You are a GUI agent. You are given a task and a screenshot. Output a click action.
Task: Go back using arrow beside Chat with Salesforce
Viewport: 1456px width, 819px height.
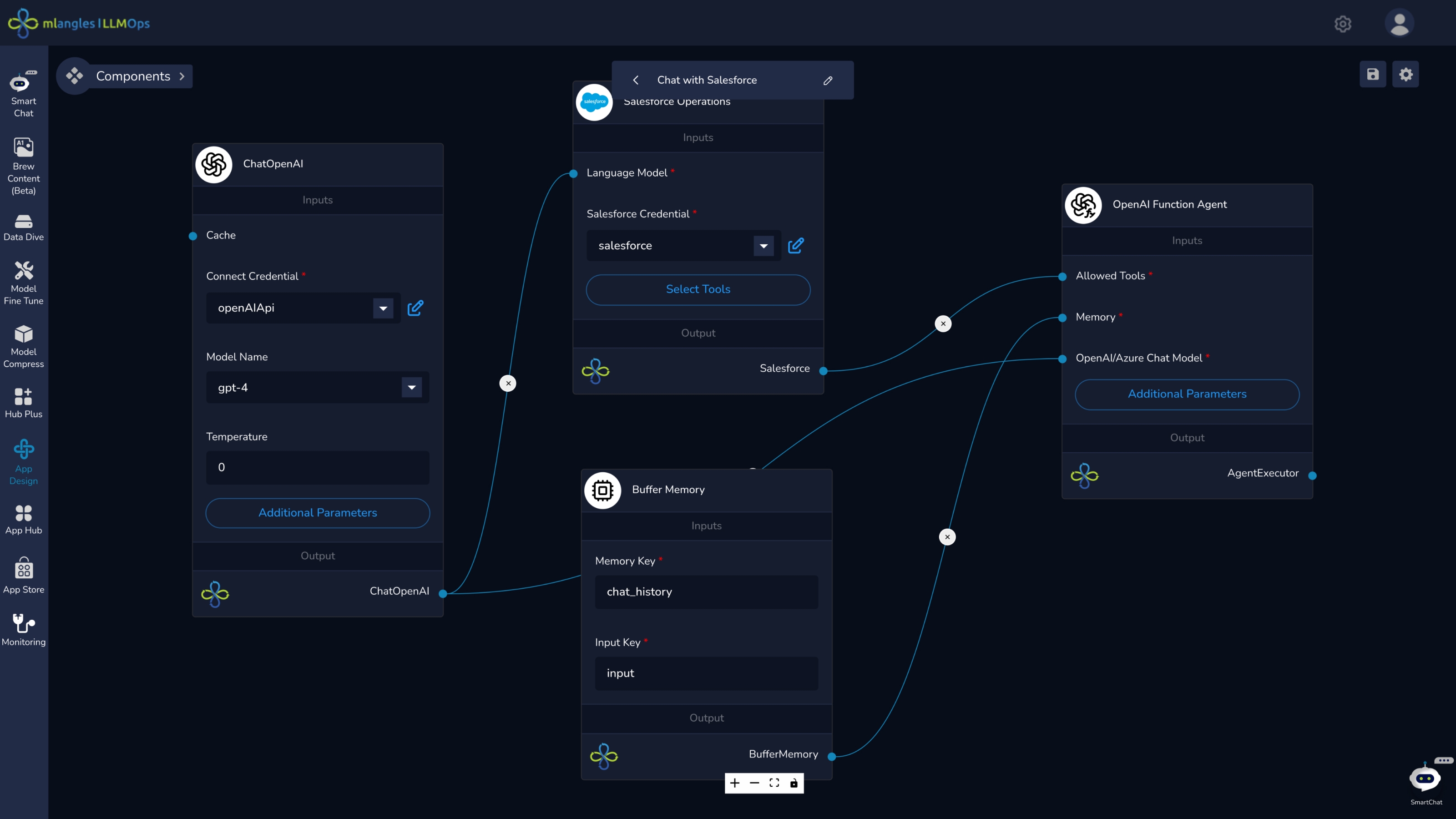636,80
